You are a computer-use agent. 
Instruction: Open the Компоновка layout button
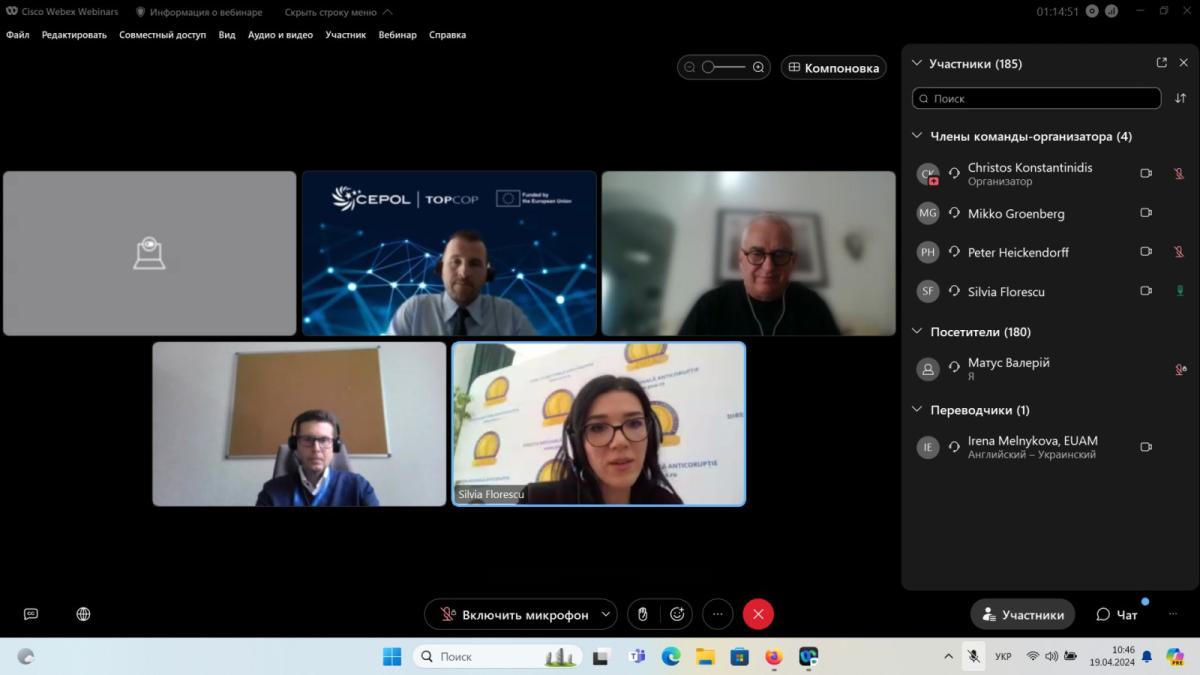click(x=834, y=68)
